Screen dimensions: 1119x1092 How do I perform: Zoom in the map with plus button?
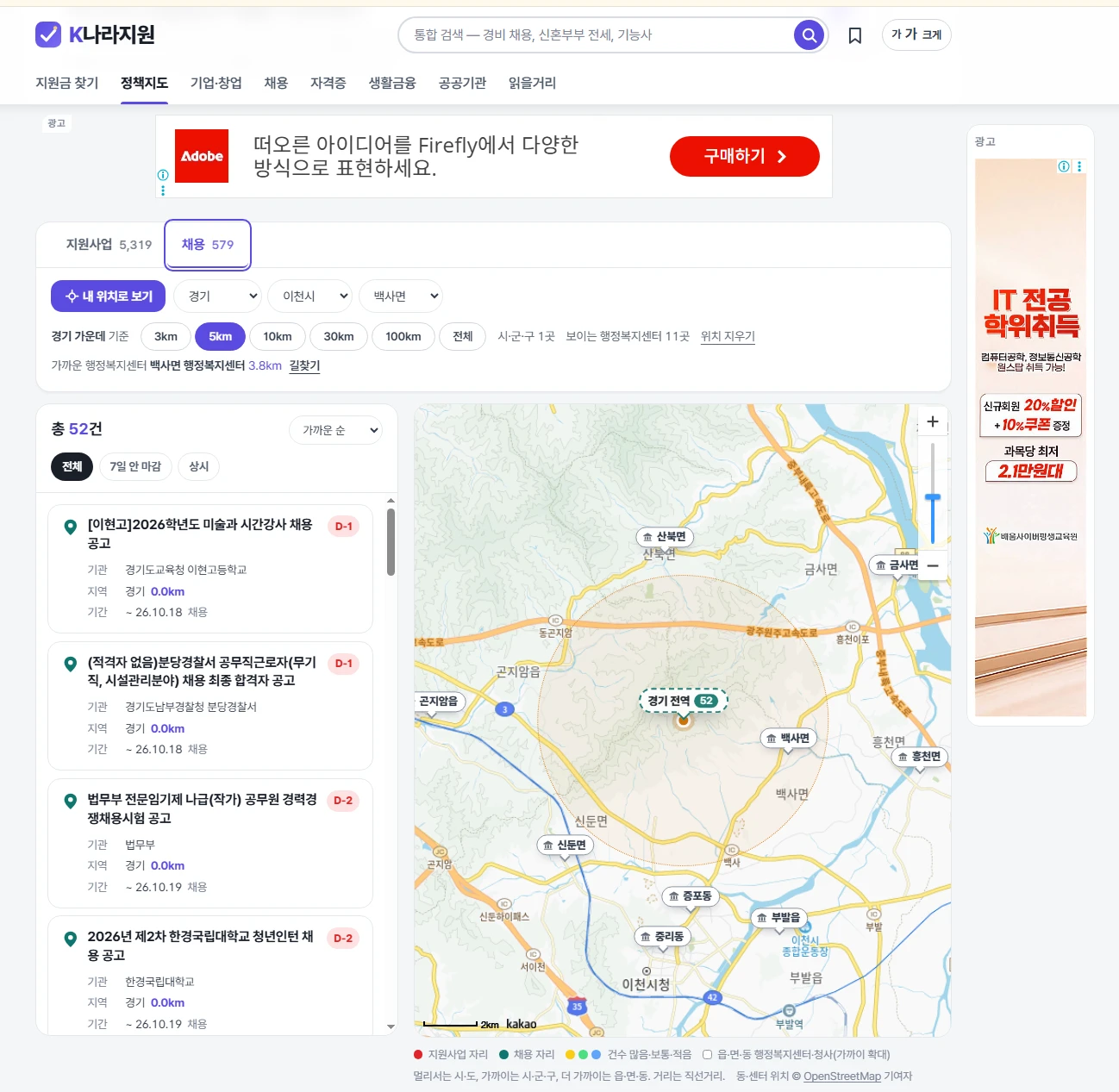coord(932,421)
